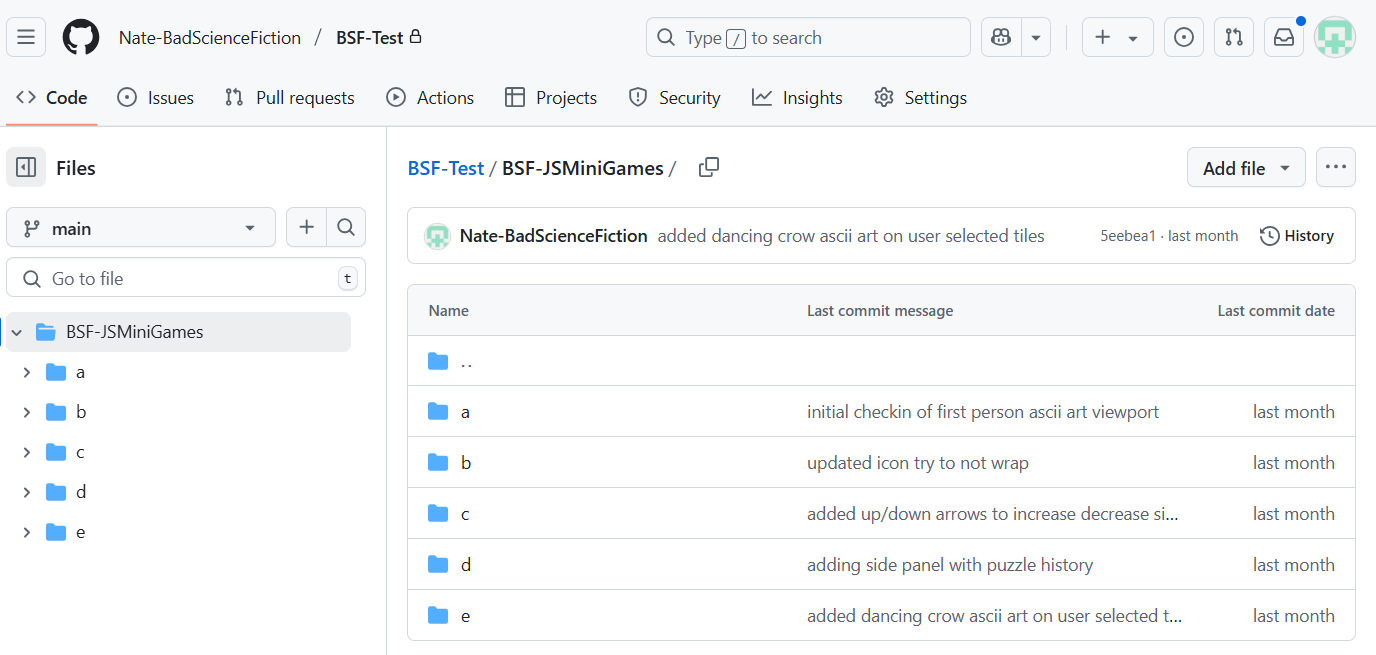This screenshot has width=1376, height=655.
Task: Open folder e in the table
Action: tap(465, 616)
